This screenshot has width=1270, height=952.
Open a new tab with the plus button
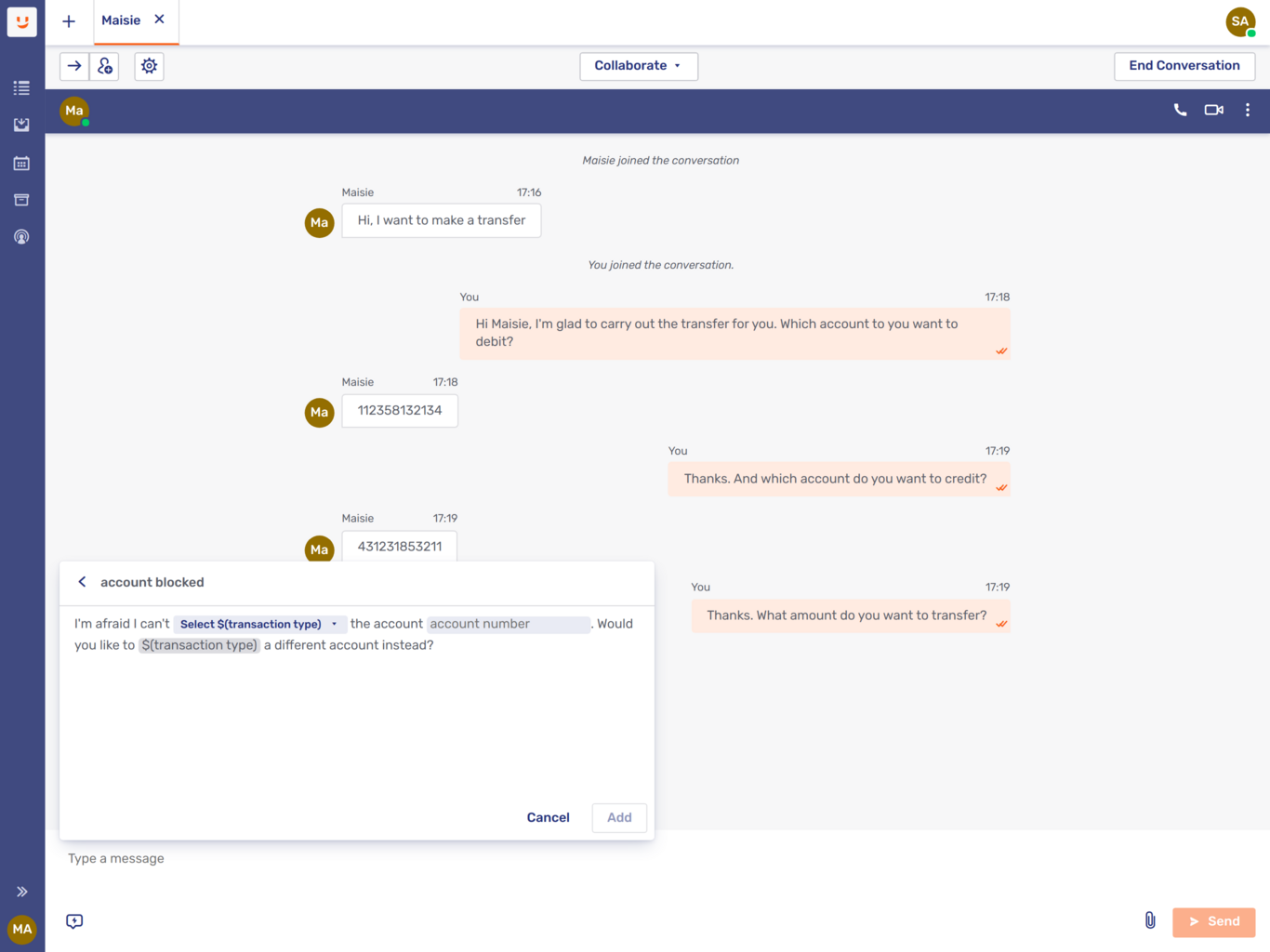[x=69, y=20]
